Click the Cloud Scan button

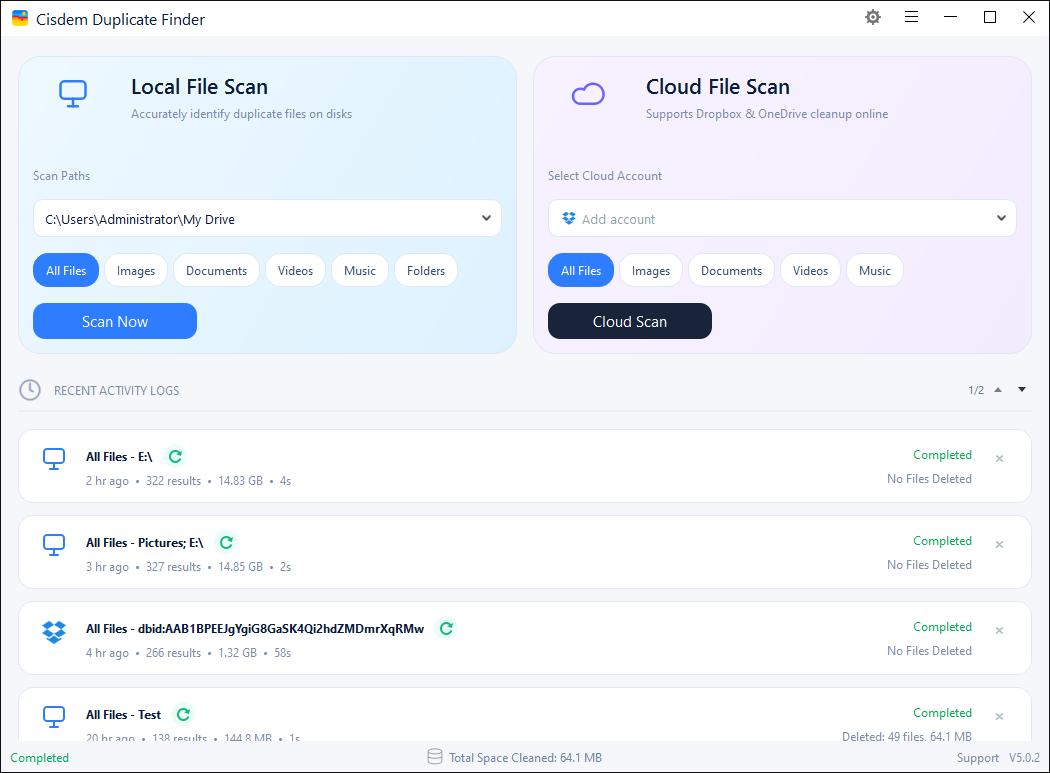tap(629, 321)
